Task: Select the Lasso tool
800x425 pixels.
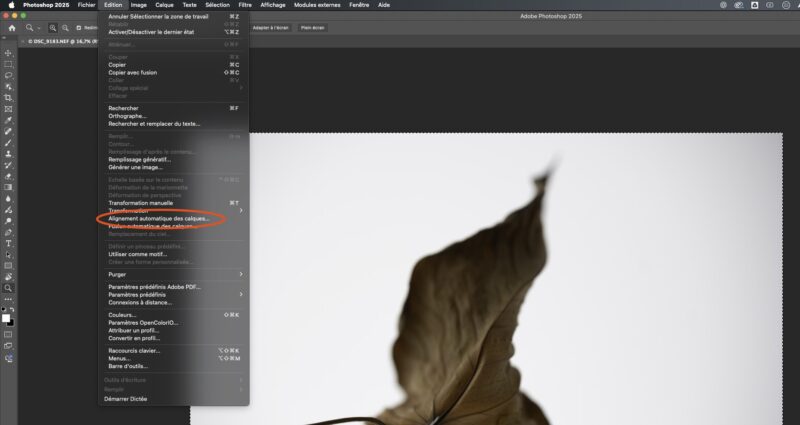Action: (8, 76)
